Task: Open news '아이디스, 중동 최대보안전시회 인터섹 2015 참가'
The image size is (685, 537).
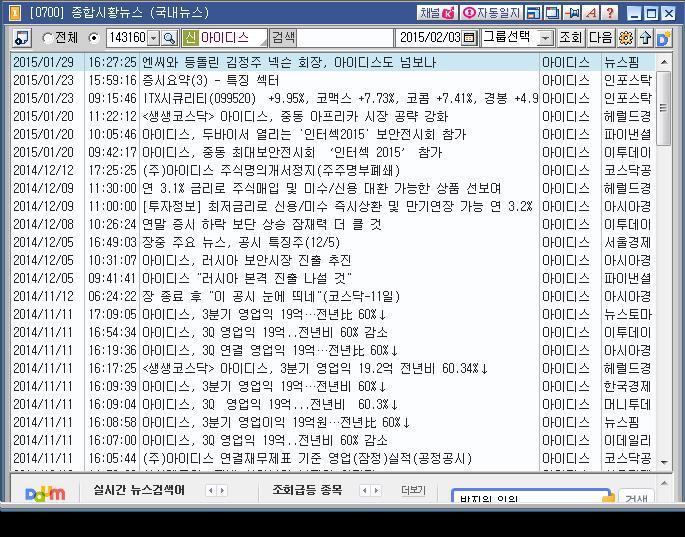Action: (333, 152)
